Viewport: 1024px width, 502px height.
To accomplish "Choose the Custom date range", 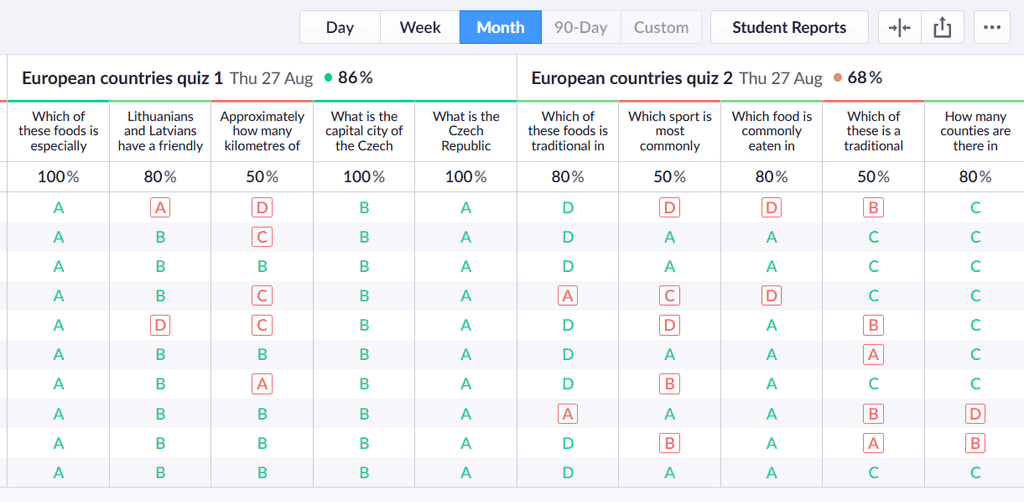I will pyautogui.click(x=661, y=27).
